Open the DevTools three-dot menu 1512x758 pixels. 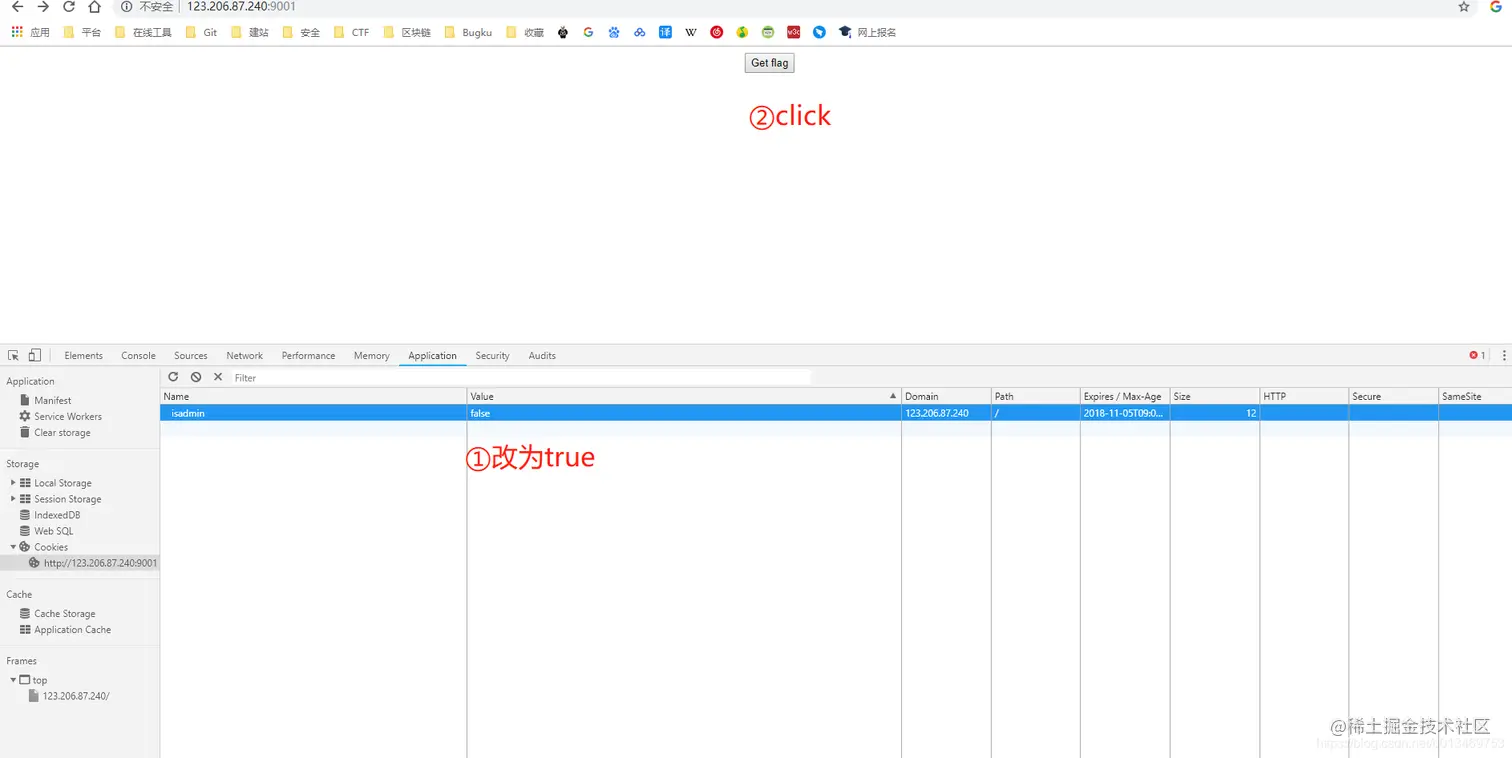tap(1503, 355)
